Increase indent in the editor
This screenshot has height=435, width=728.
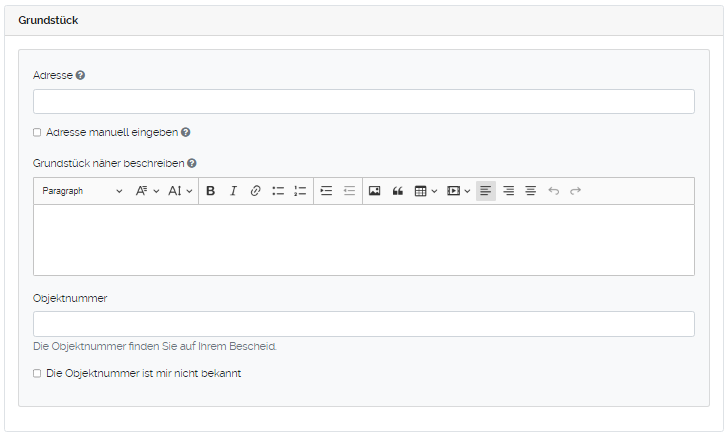click(x=326, y=191)
